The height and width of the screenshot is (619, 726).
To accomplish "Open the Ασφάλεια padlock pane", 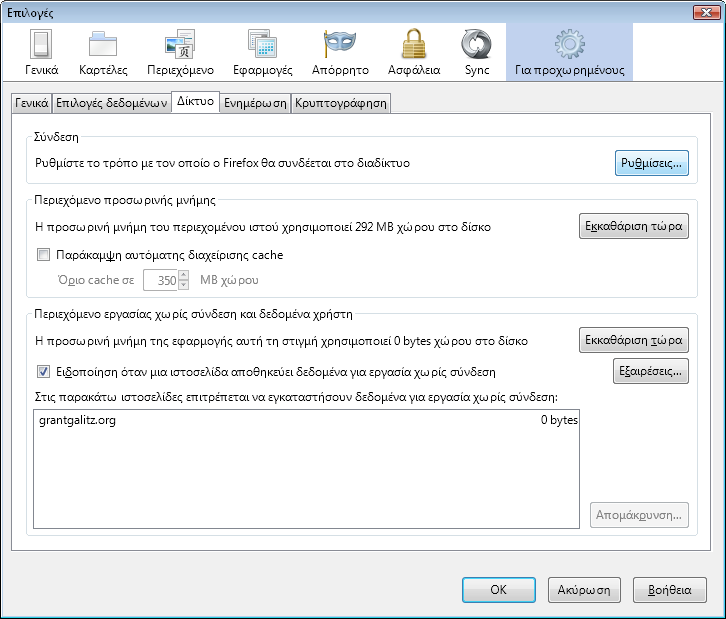I will point(414,52).
